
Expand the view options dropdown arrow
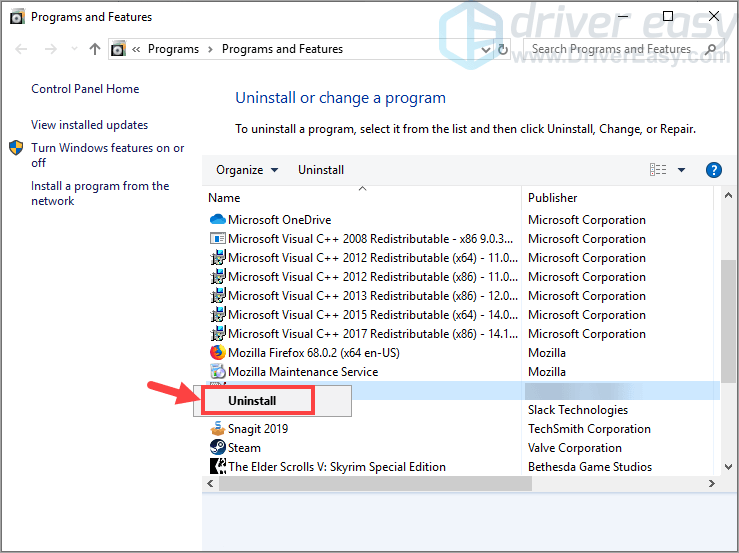(x=682, y=170)
